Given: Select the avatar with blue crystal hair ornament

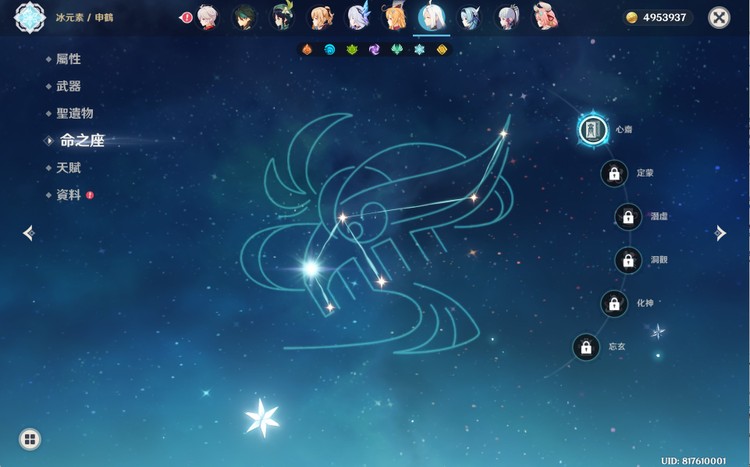Looking at the screenshot, I should coord(357,17).
